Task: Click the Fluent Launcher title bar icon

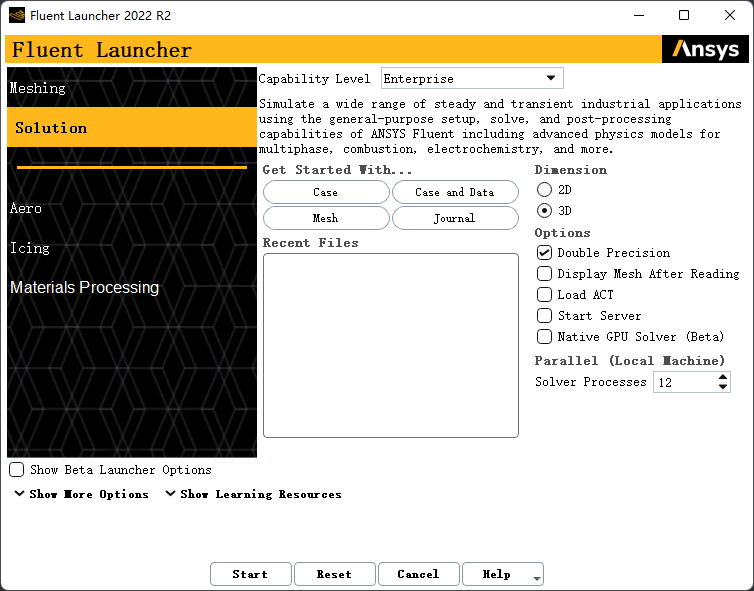Action: (x=17, y=15)
